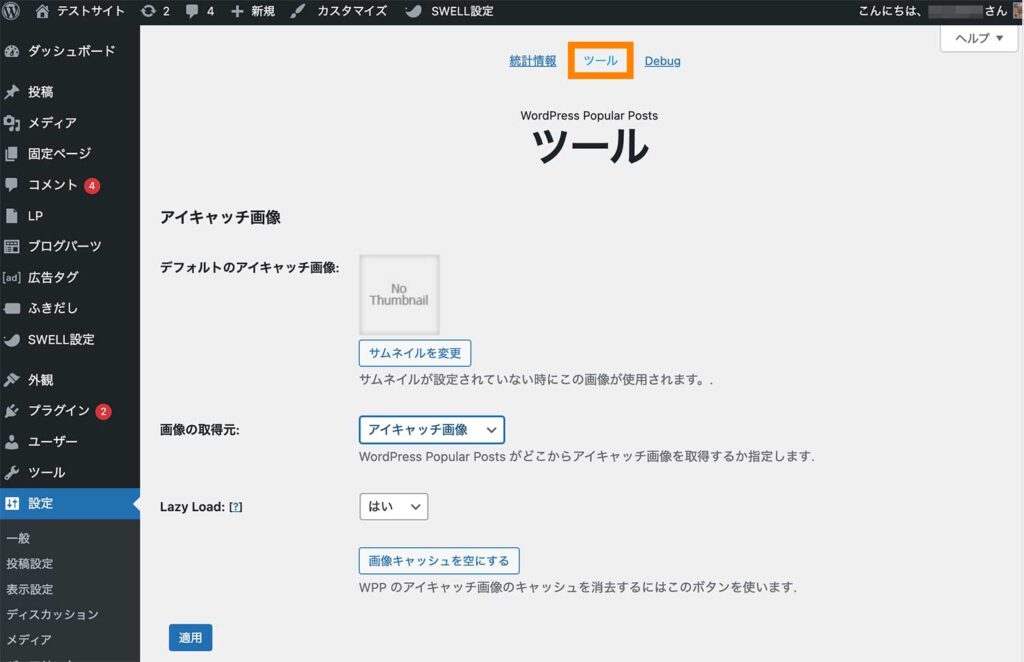
Task: Expand the 画像の取得元 dropdown
Action: (x=431, y=430)
